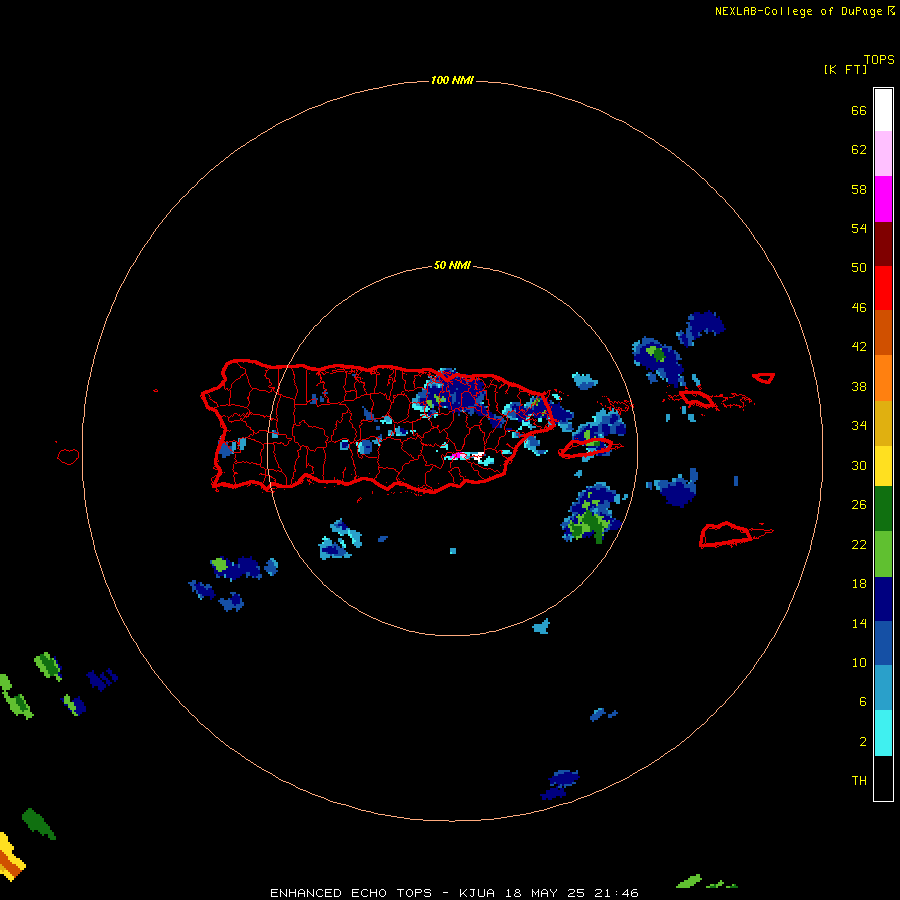Click the bright red 50 kft legend swatch
Image resolution: width=900 pixels, height=900 pixels.
click(883, 288)
